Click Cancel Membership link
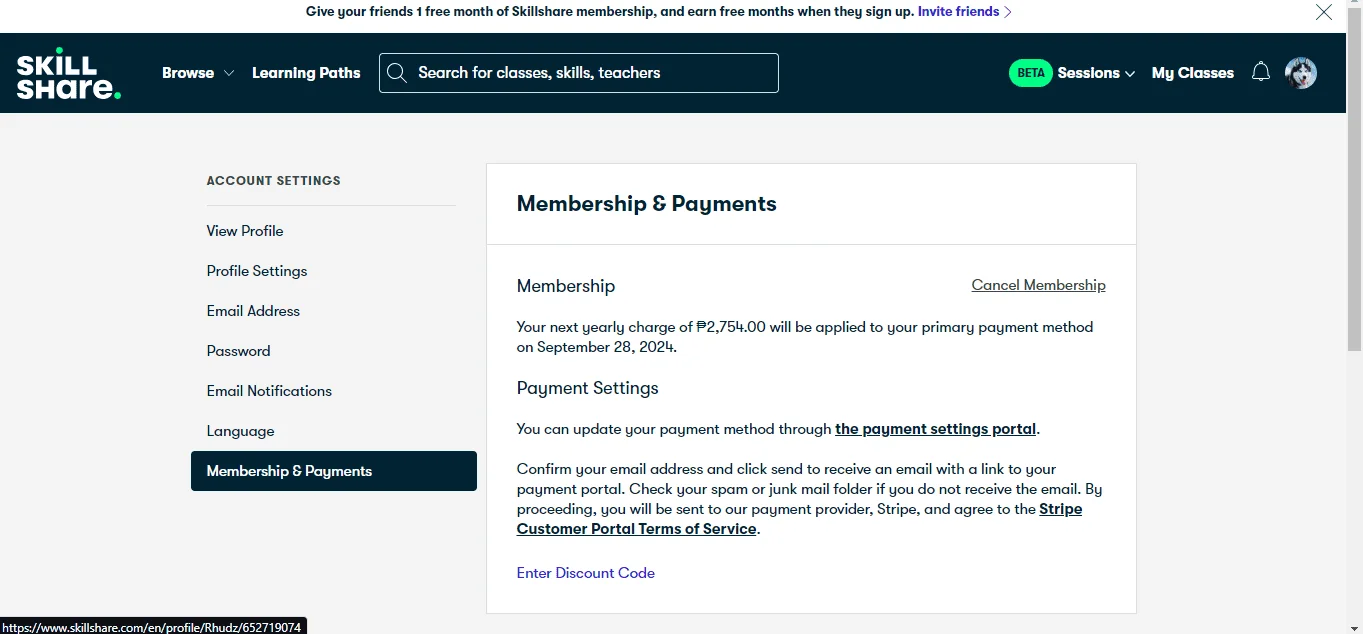1363x634 pixels. coord(1038,285)
